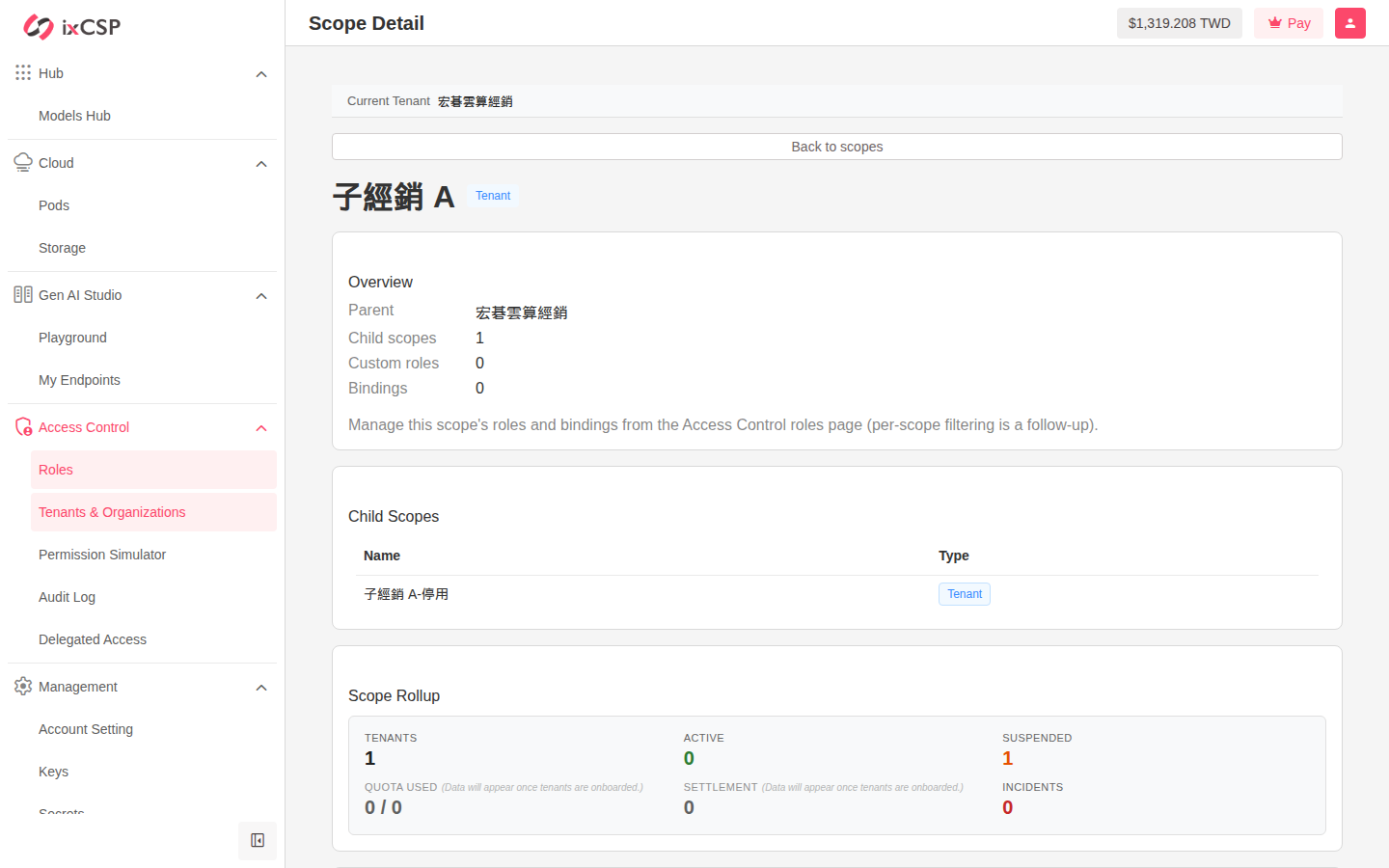Click the Gen AI Studio icon
Screen dimensions: 1389x868
[x=23, y=295]
